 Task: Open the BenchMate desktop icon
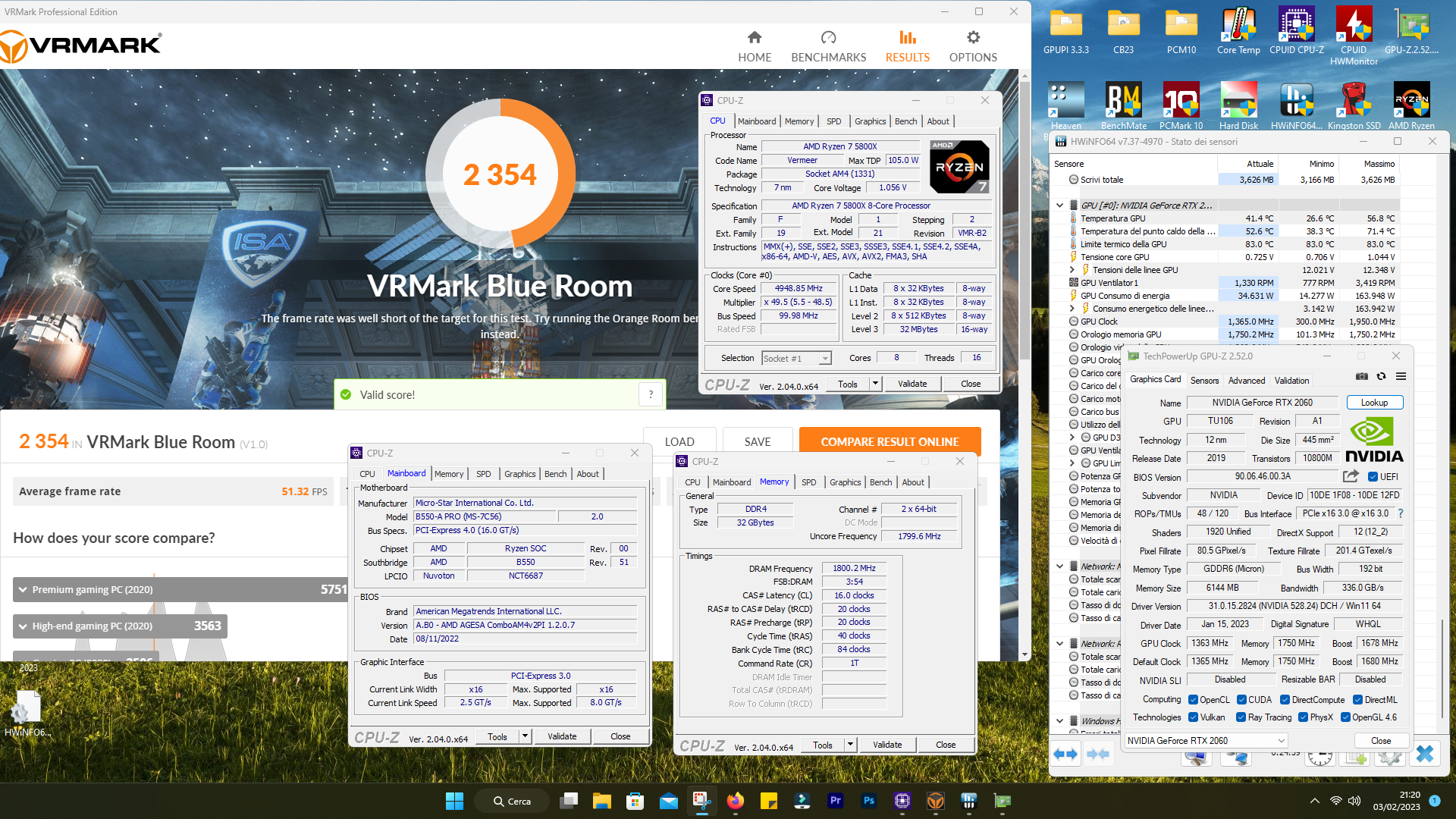(1123, 106)
